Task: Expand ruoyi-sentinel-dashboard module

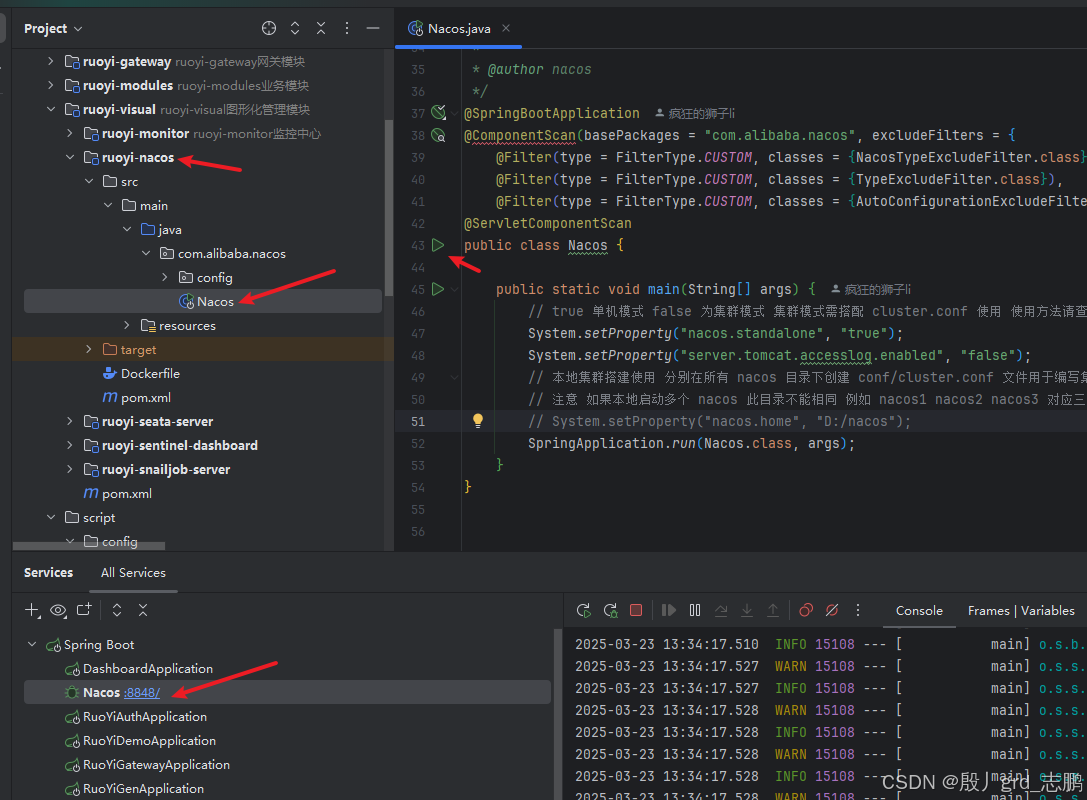Action: tap(69, 445)
